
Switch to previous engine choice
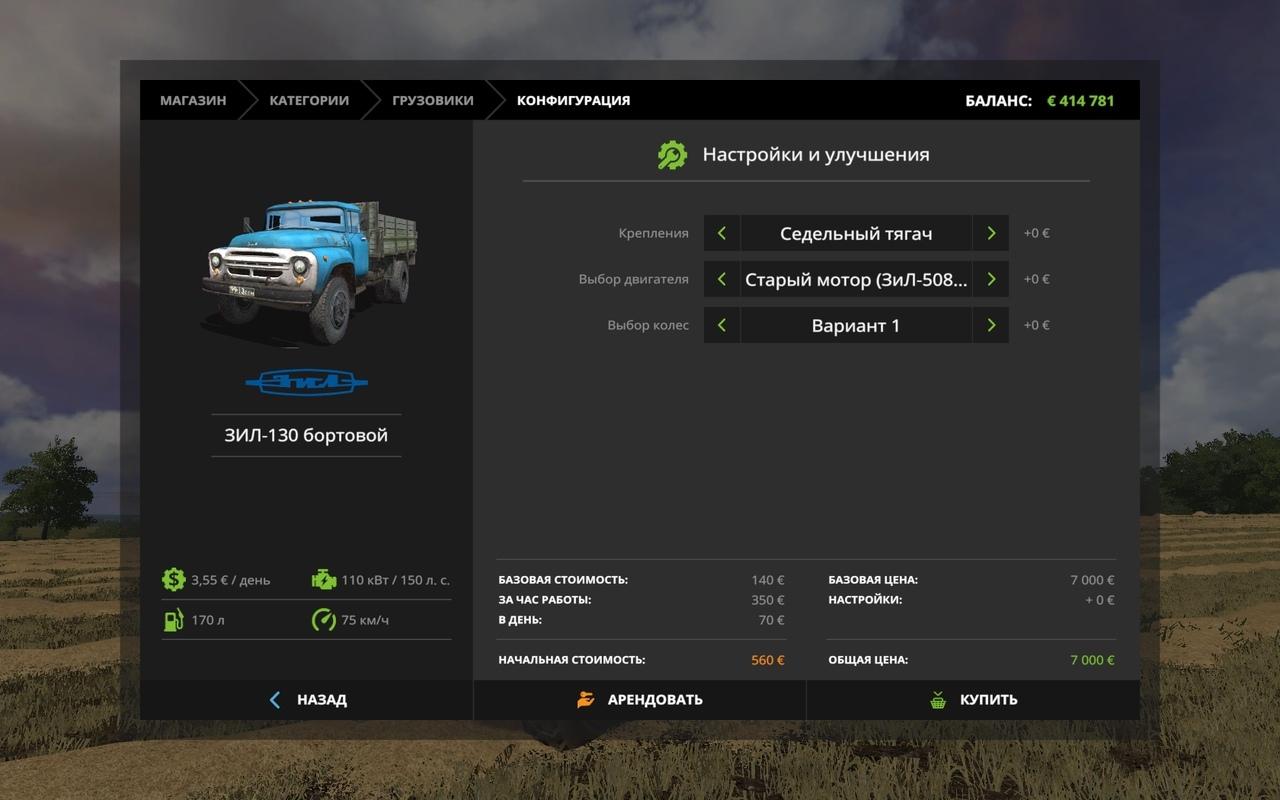click(722, 279)
